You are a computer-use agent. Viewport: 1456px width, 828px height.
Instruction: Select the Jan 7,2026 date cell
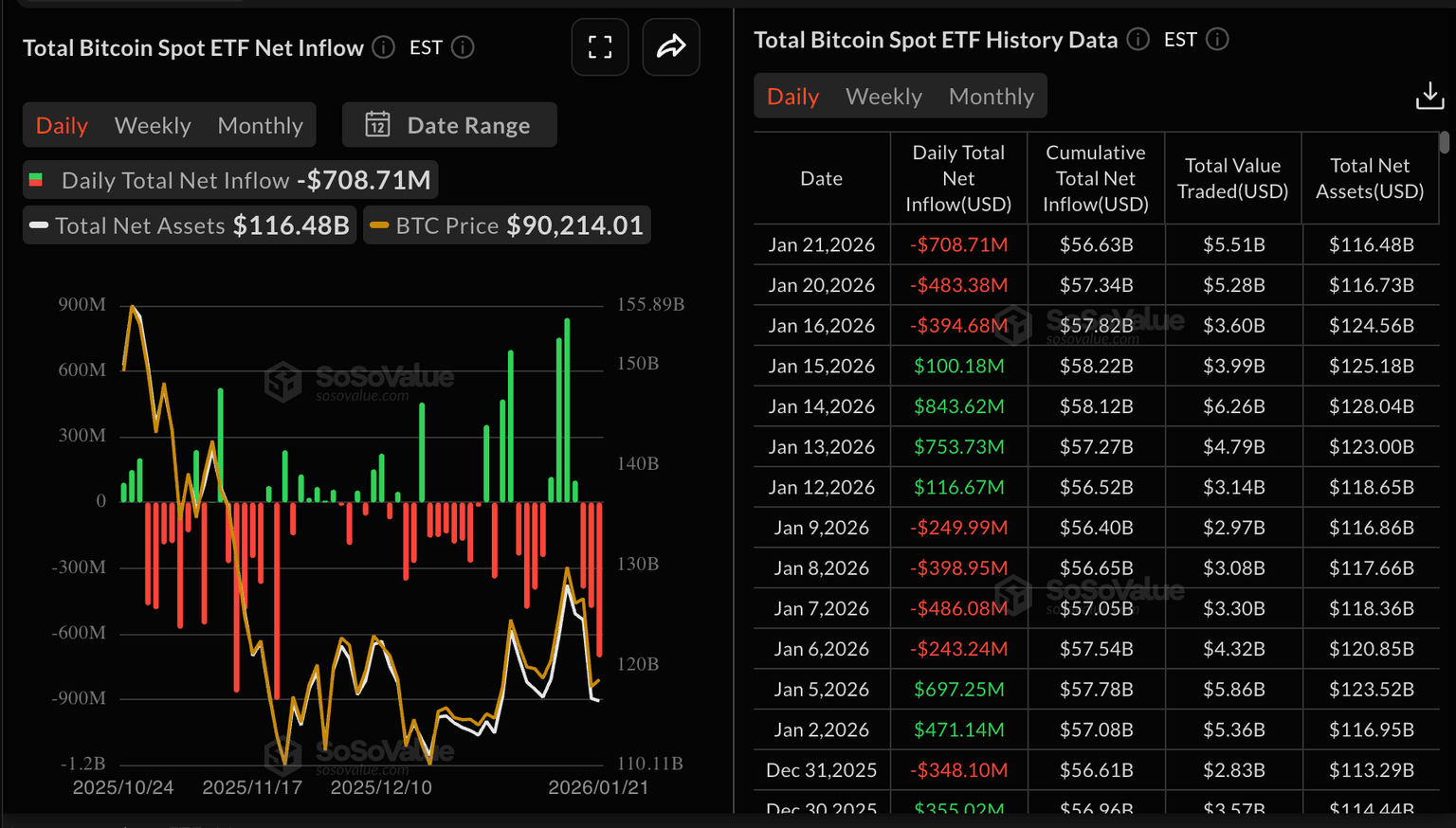pyautogui.click(x=822, y=609)
